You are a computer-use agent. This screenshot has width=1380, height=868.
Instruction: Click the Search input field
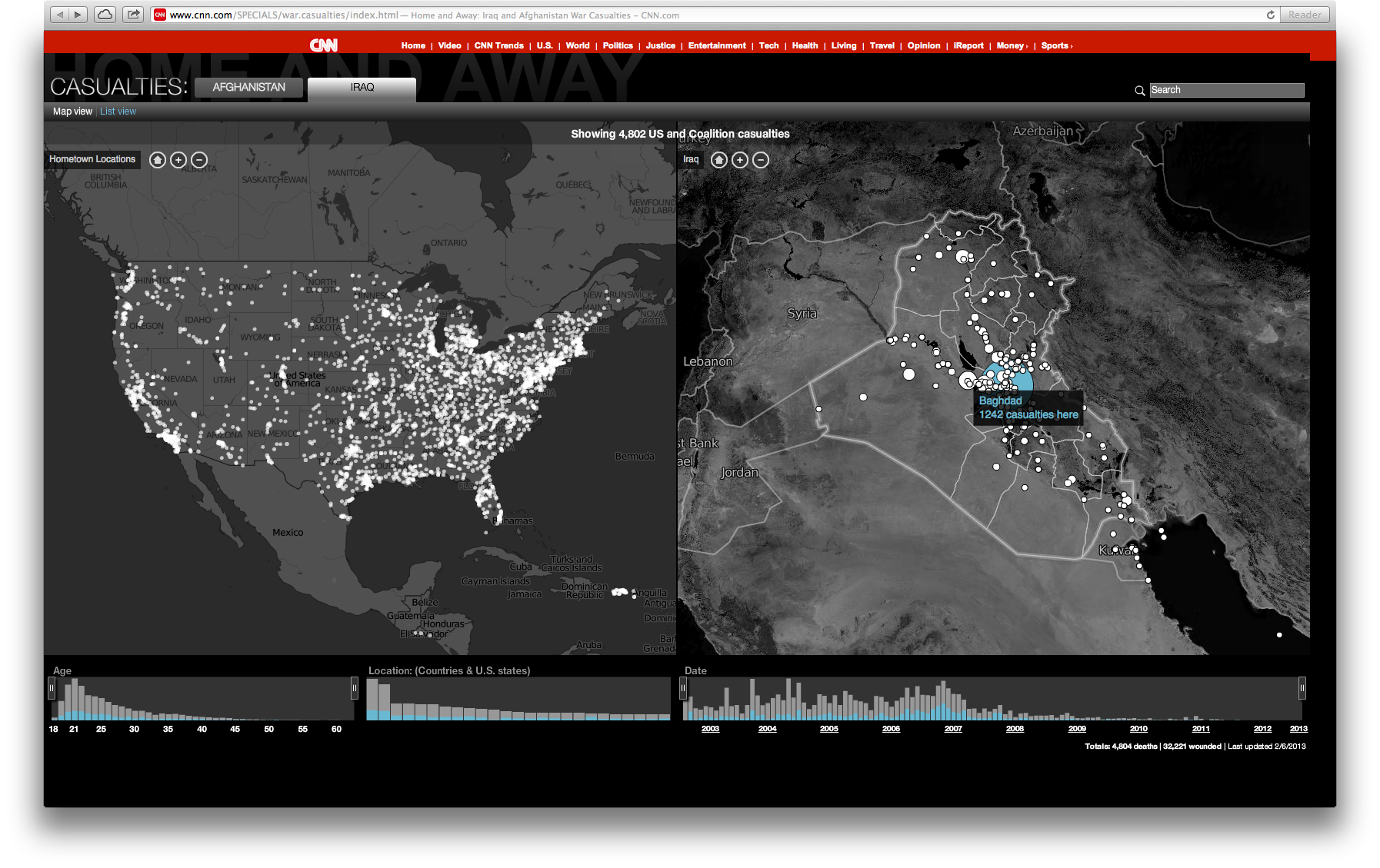pyautogui.click(x=1226, y=90)
